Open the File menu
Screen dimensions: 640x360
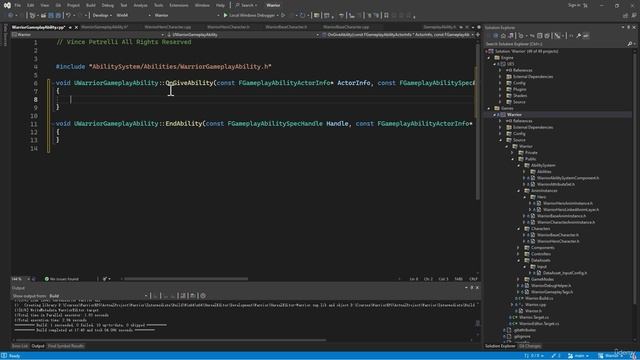click(x=18, y=5)
